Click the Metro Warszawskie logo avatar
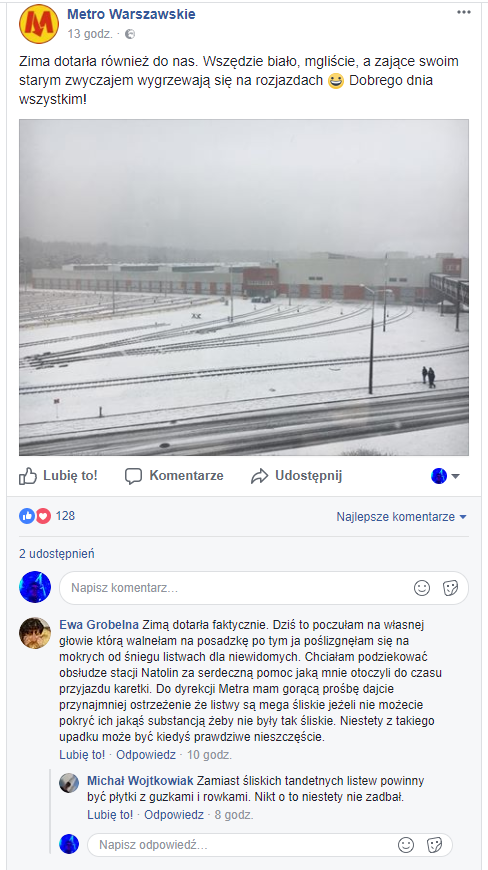Image resolution: width=488 pixels, height=870 pixels. (39, 24)
